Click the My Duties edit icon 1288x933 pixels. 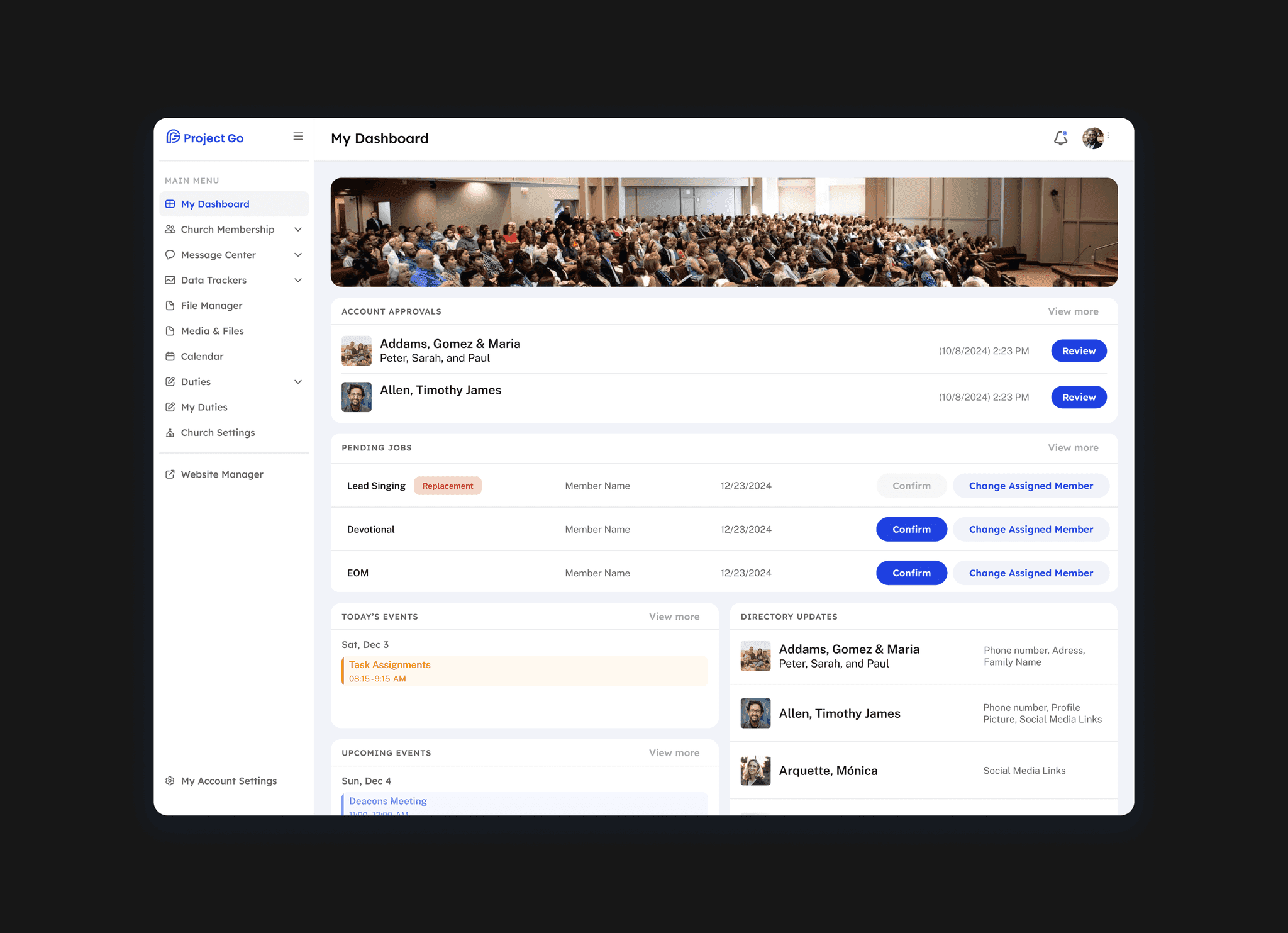(170, 407)
